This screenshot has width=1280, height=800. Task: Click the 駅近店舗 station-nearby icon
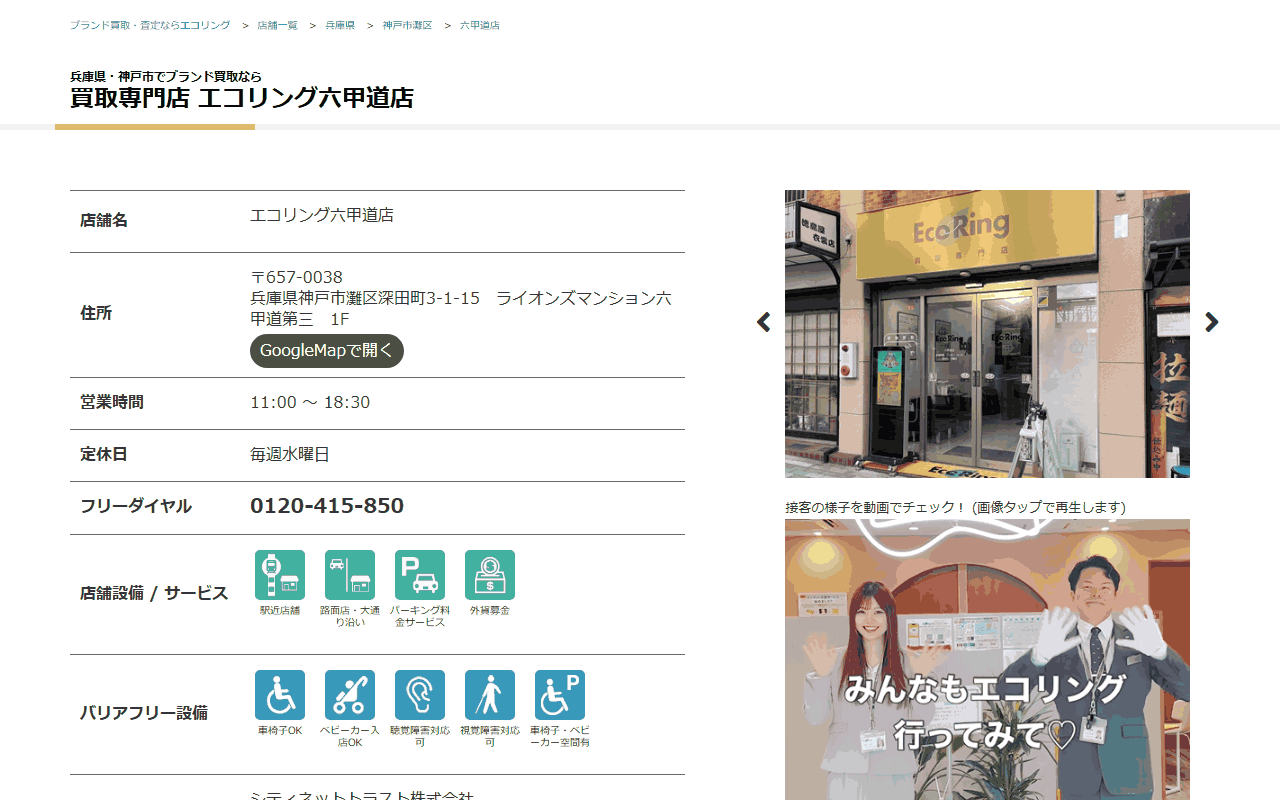[x=280, y=575]
